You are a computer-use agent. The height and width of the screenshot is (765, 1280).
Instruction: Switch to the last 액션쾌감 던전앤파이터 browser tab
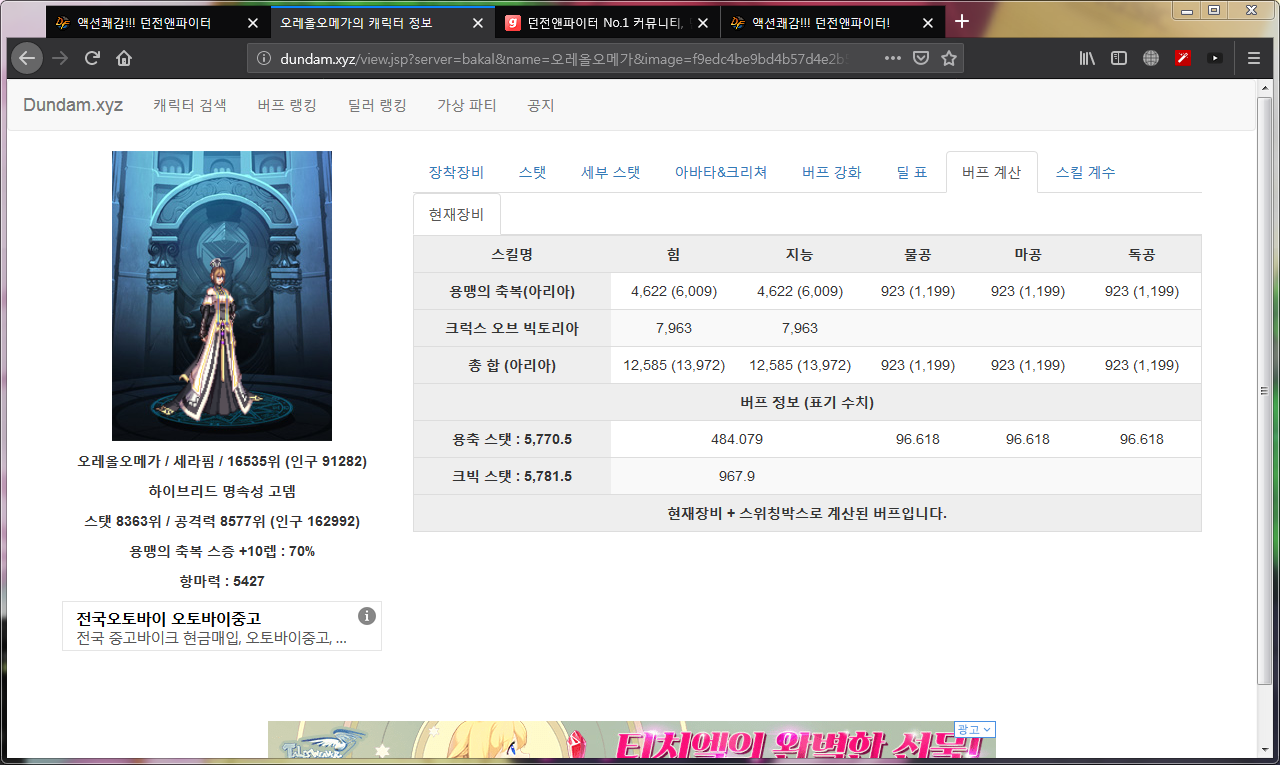[833, 22]
